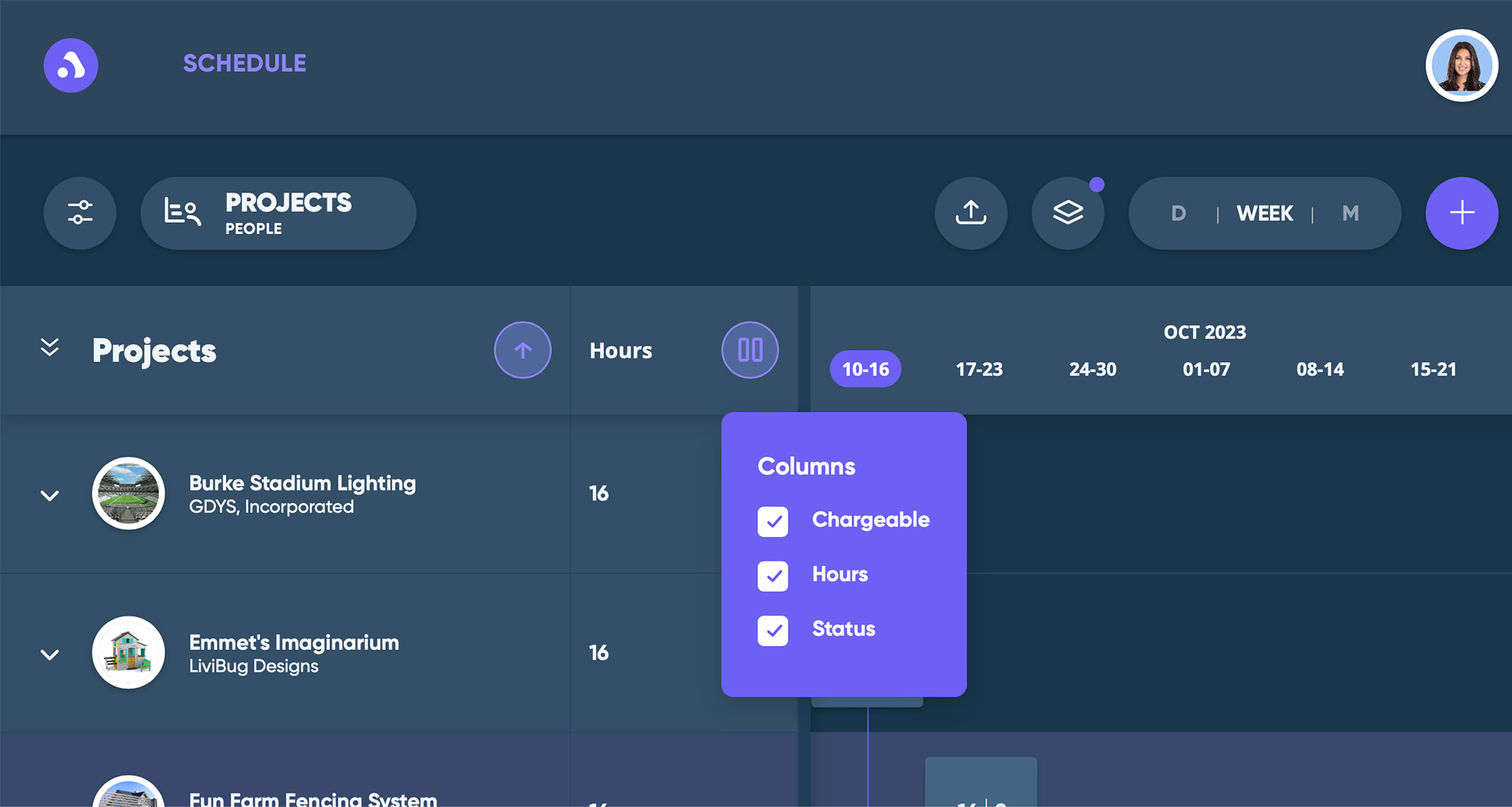Expand the Emmet's Imaginarium row
The width and height of the screenshot is (1512, 807).
tap(50, 654)
